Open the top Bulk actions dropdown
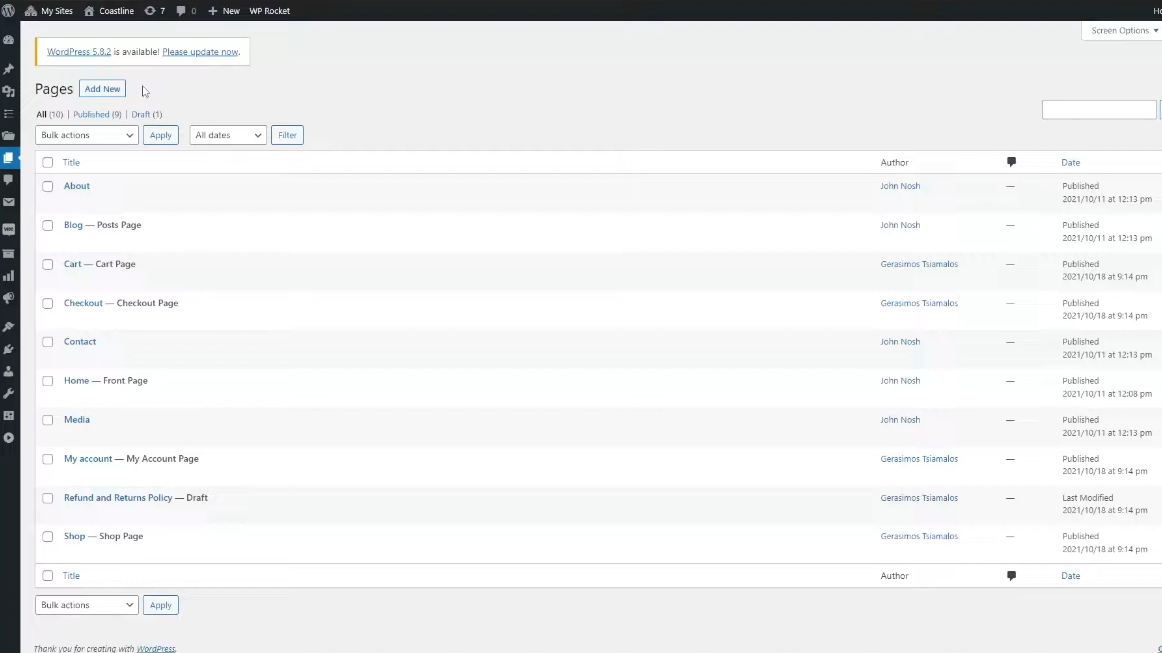This screenshot has width=1162, height=653. pyautogui.click(x=86, y=135)
